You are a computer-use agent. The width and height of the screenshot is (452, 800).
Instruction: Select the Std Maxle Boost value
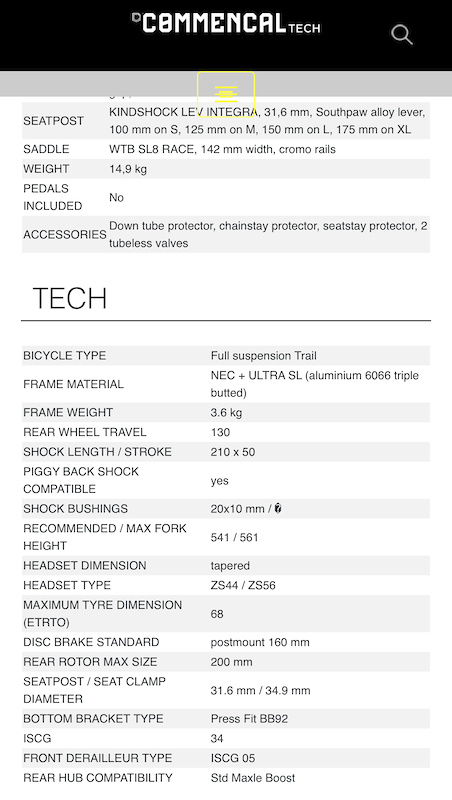pos(253,778)
